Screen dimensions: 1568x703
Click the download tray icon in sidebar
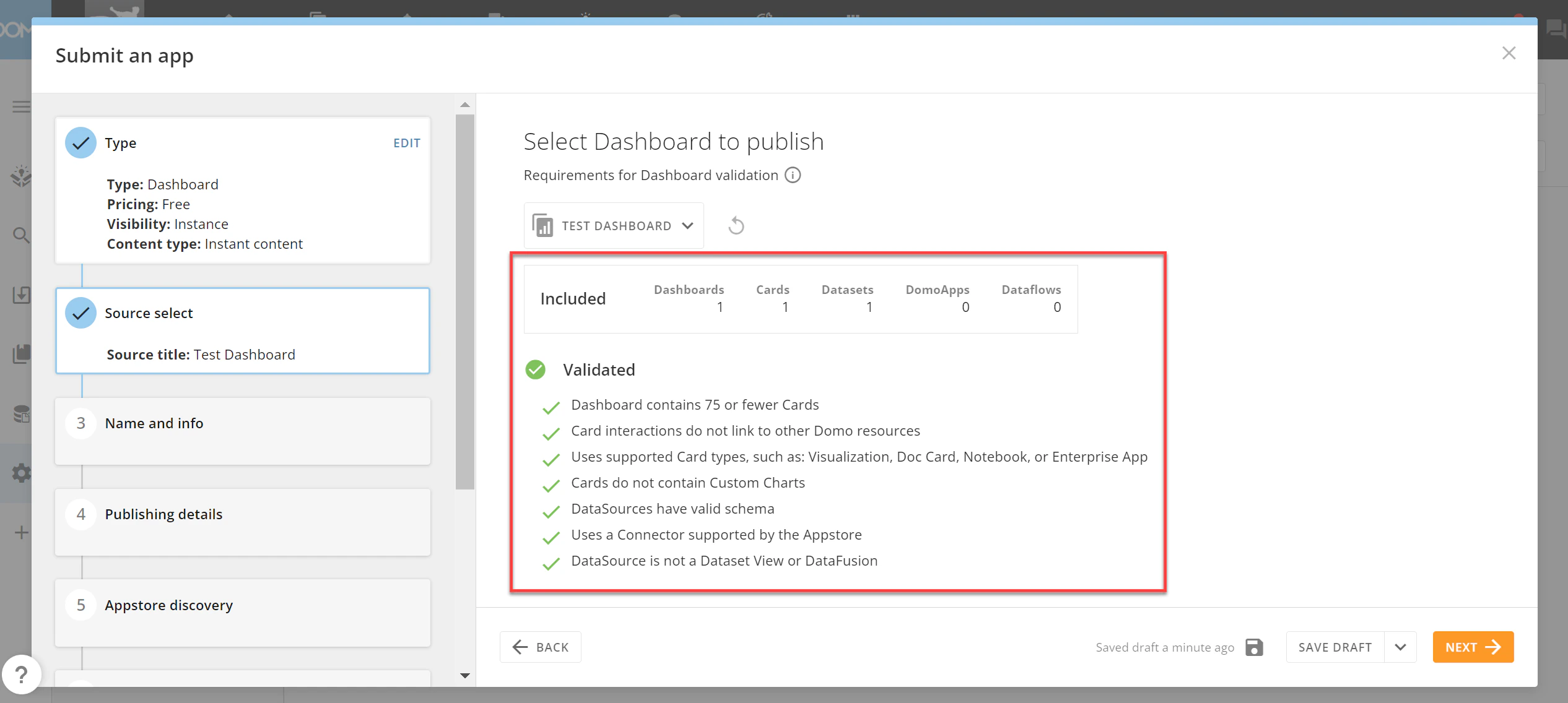tap(21, 295)
